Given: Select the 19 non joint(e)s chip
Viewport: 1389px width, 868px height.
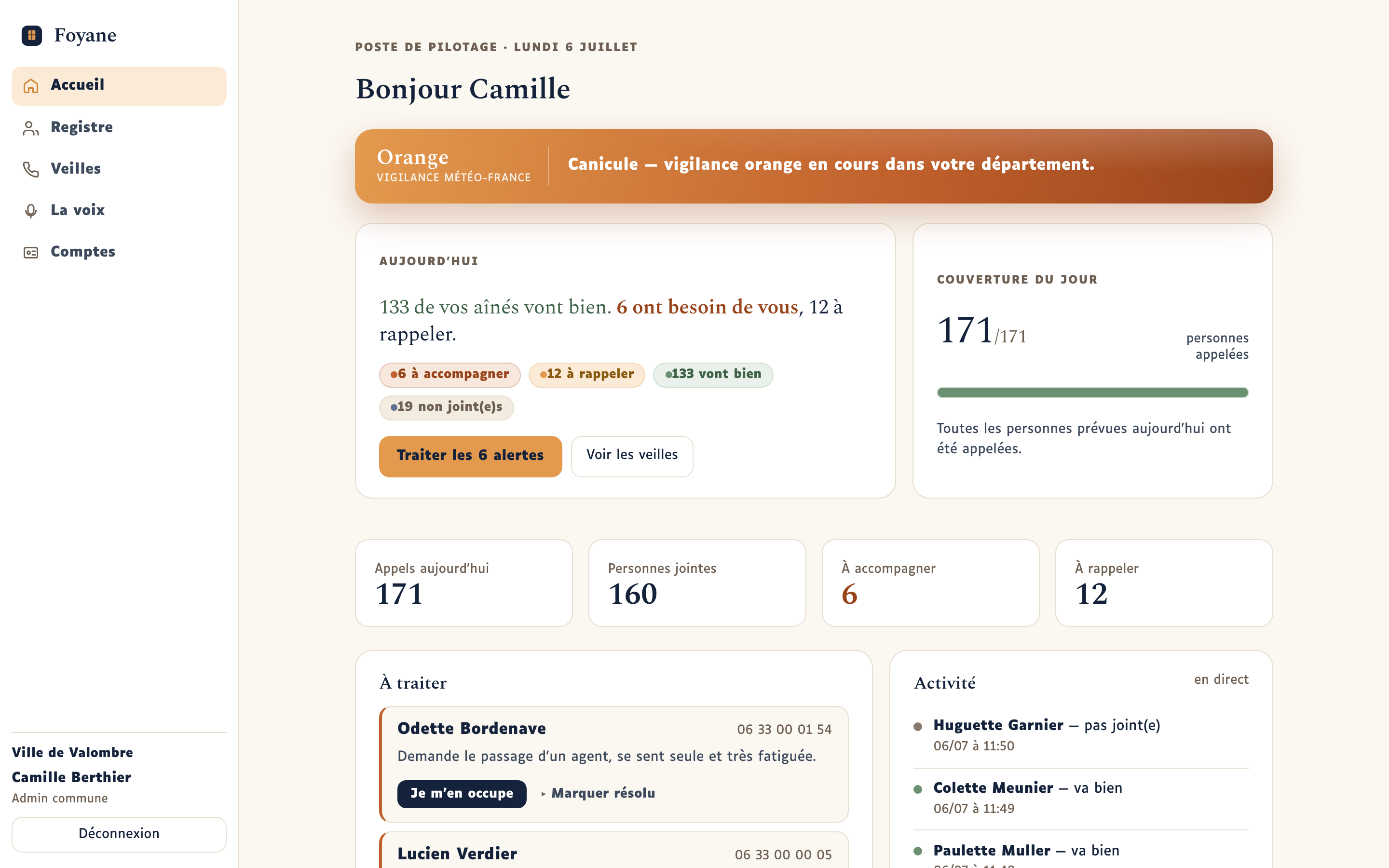Looking at the screenshot, I should [446, 407].
